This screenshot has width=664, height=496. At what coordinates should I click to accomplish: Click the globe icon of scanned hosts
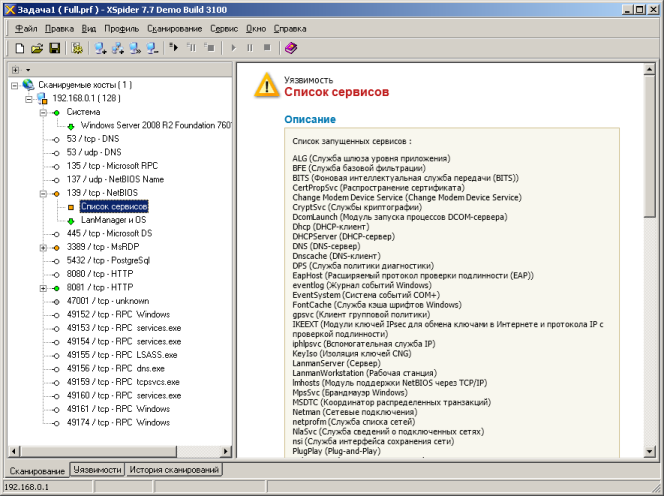coord(29,85)
